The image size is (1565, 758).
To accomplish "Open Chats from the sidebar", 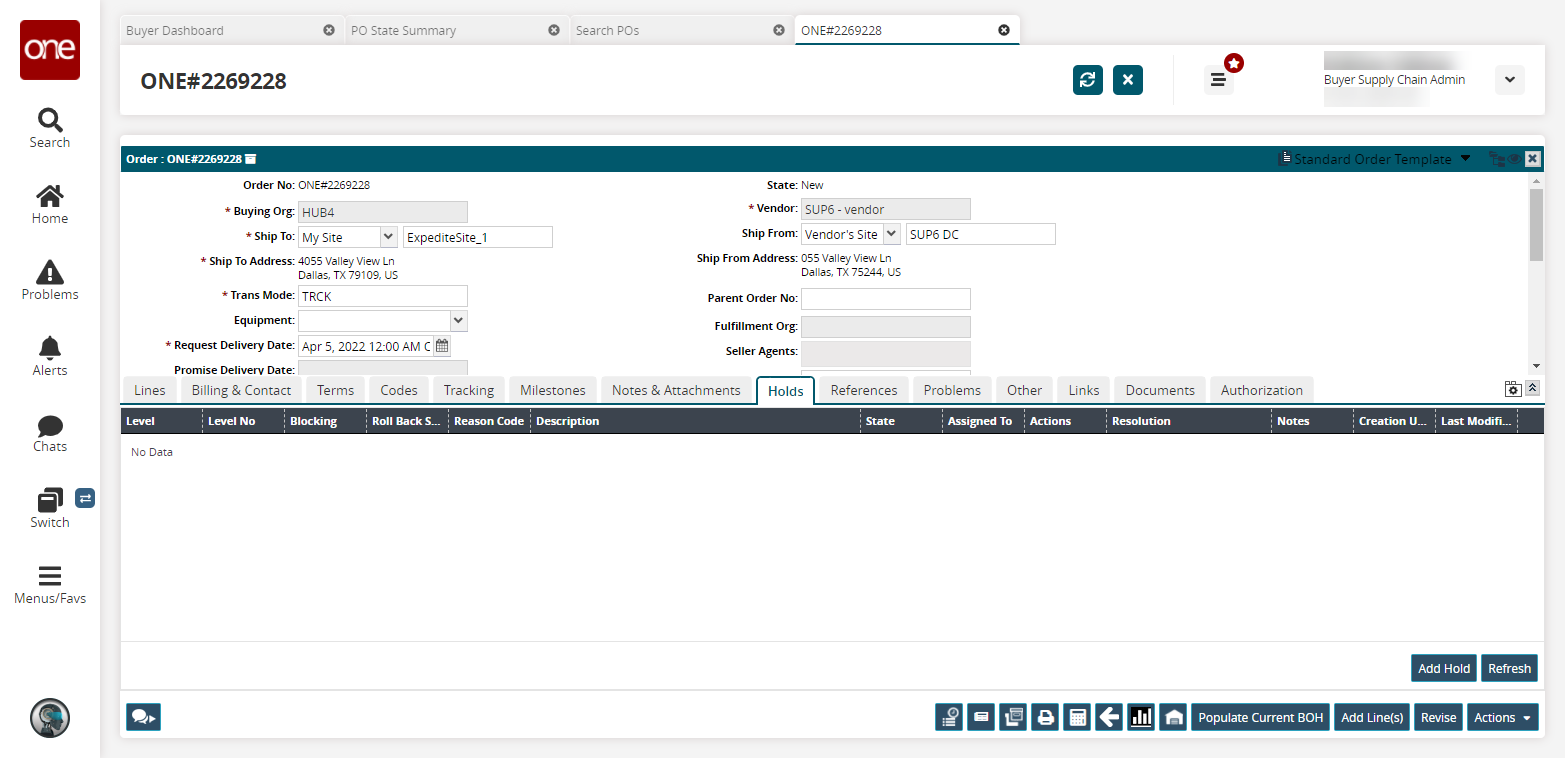I will (x=50, y=432).
